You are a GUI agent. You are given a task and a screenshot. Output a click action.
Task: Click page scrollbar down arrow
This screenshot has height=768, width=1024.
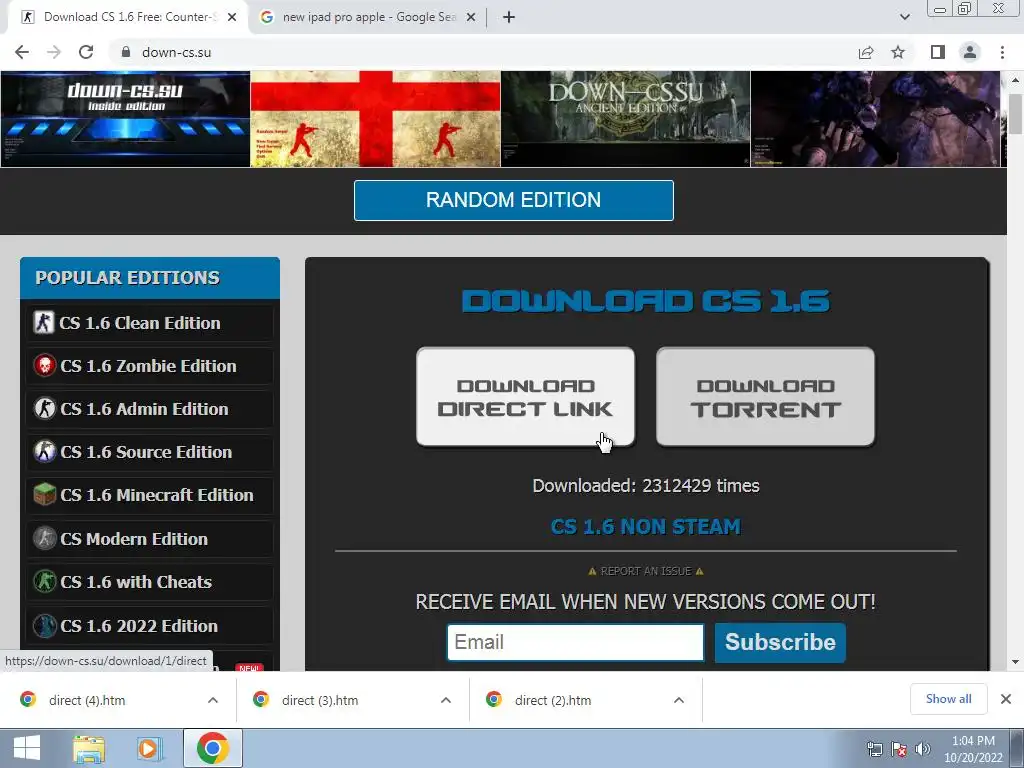pos(1015,662)
